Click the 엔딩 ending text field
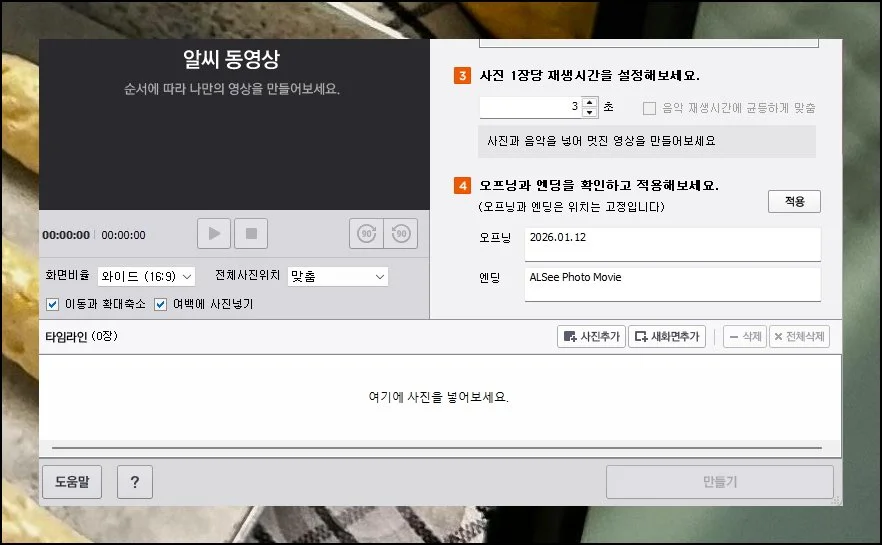This screenshot has width=882, height=545. tap(672, 282)
